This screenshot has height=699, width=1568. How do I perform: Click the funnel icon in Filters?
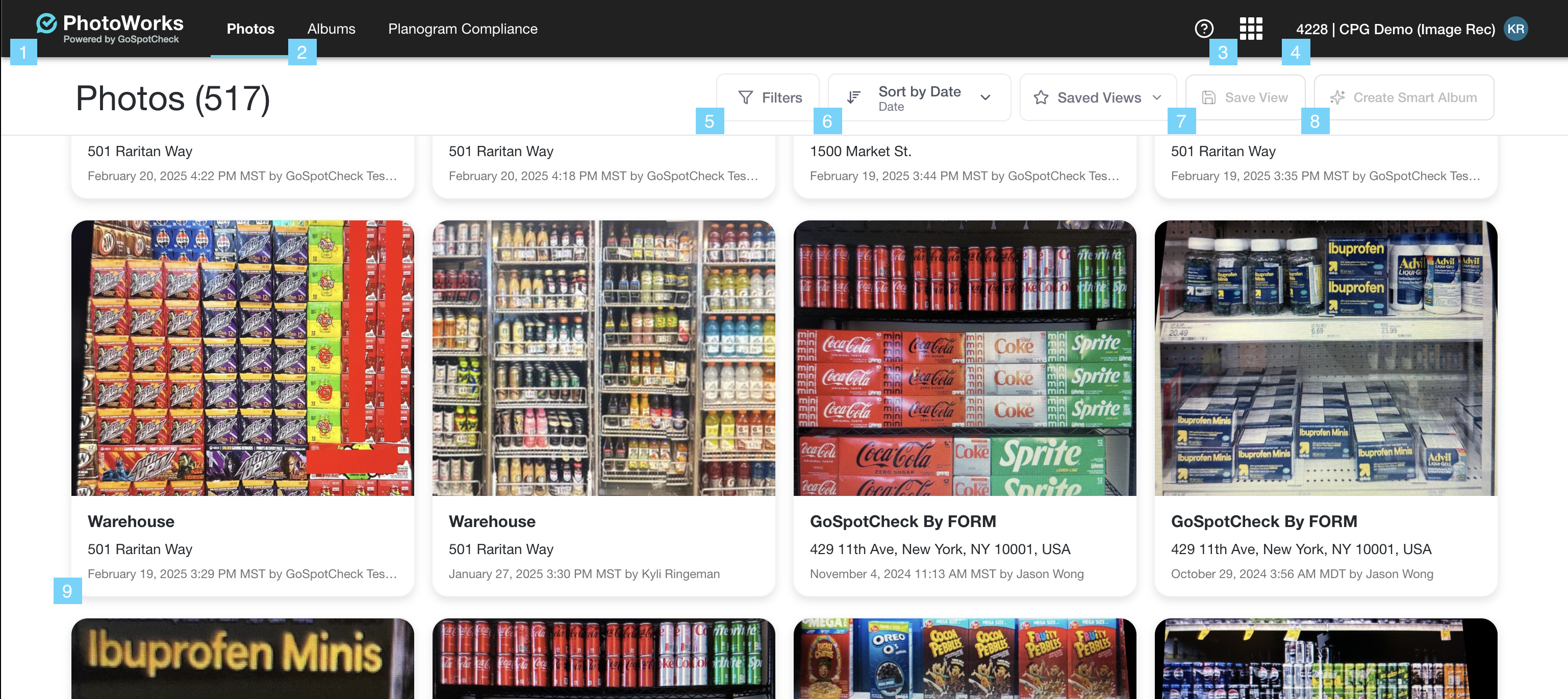[x=745, y=97]
